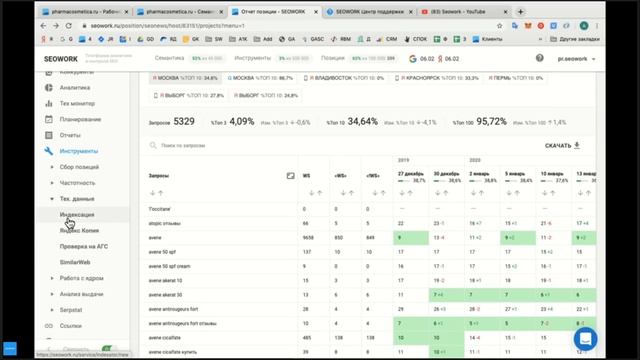640x360 pixels.
Task: Open the Chrome menu dots
Action: [x=597, y=26]
